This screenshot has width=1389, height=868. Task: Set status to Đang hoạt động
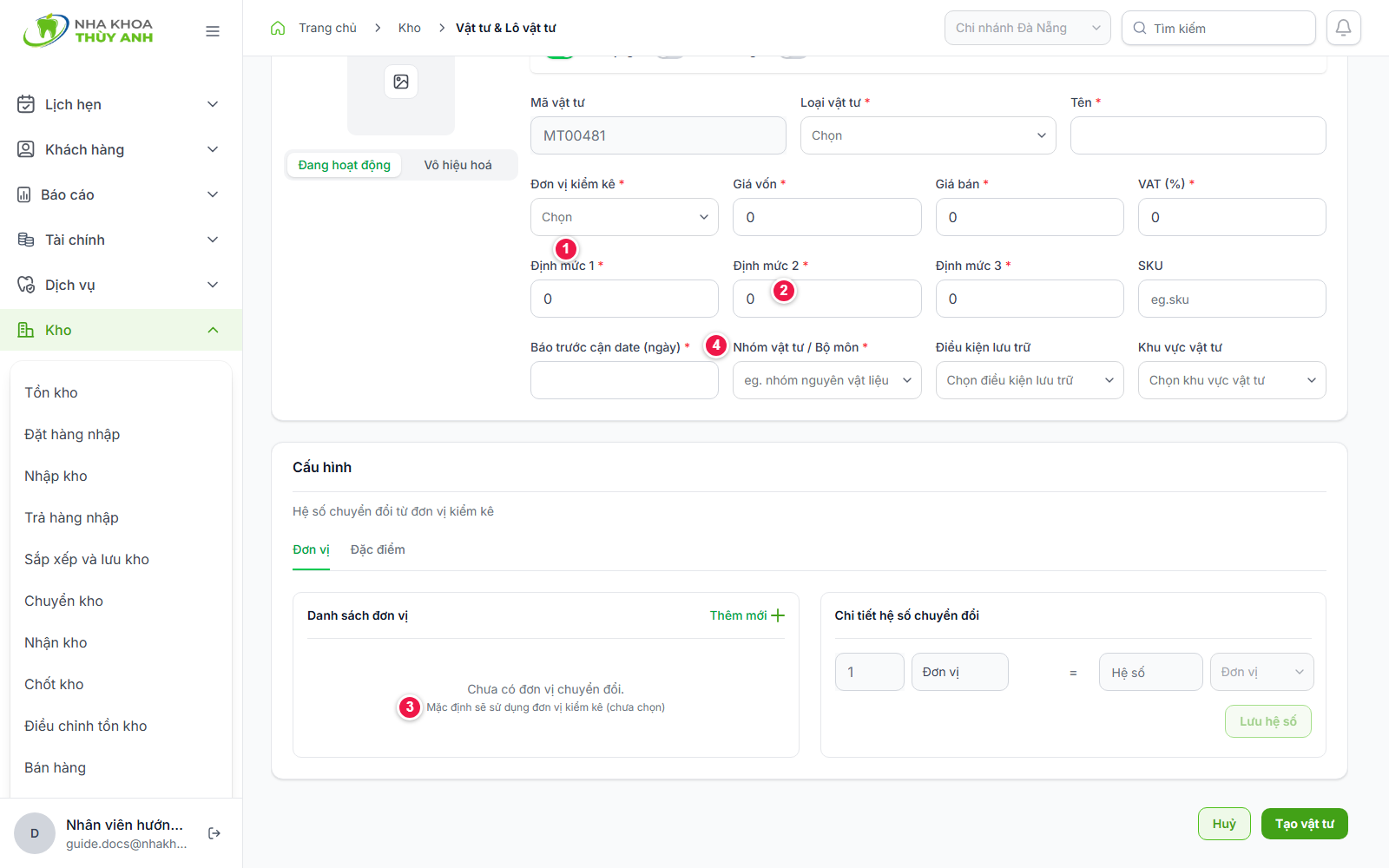(345, 165)
